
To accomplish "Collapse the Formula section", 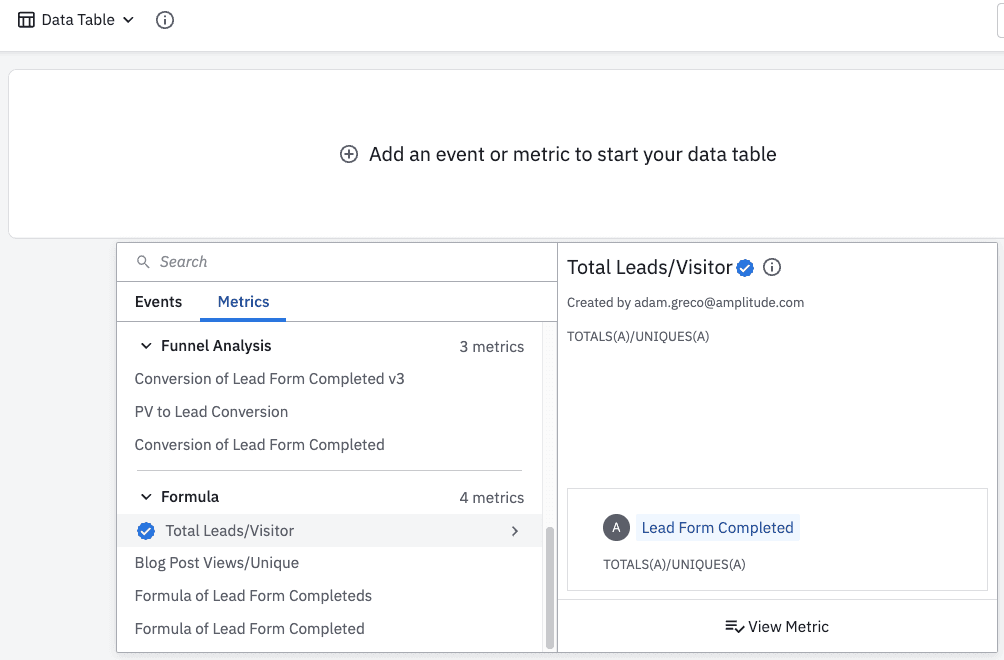I will (146, 497).
